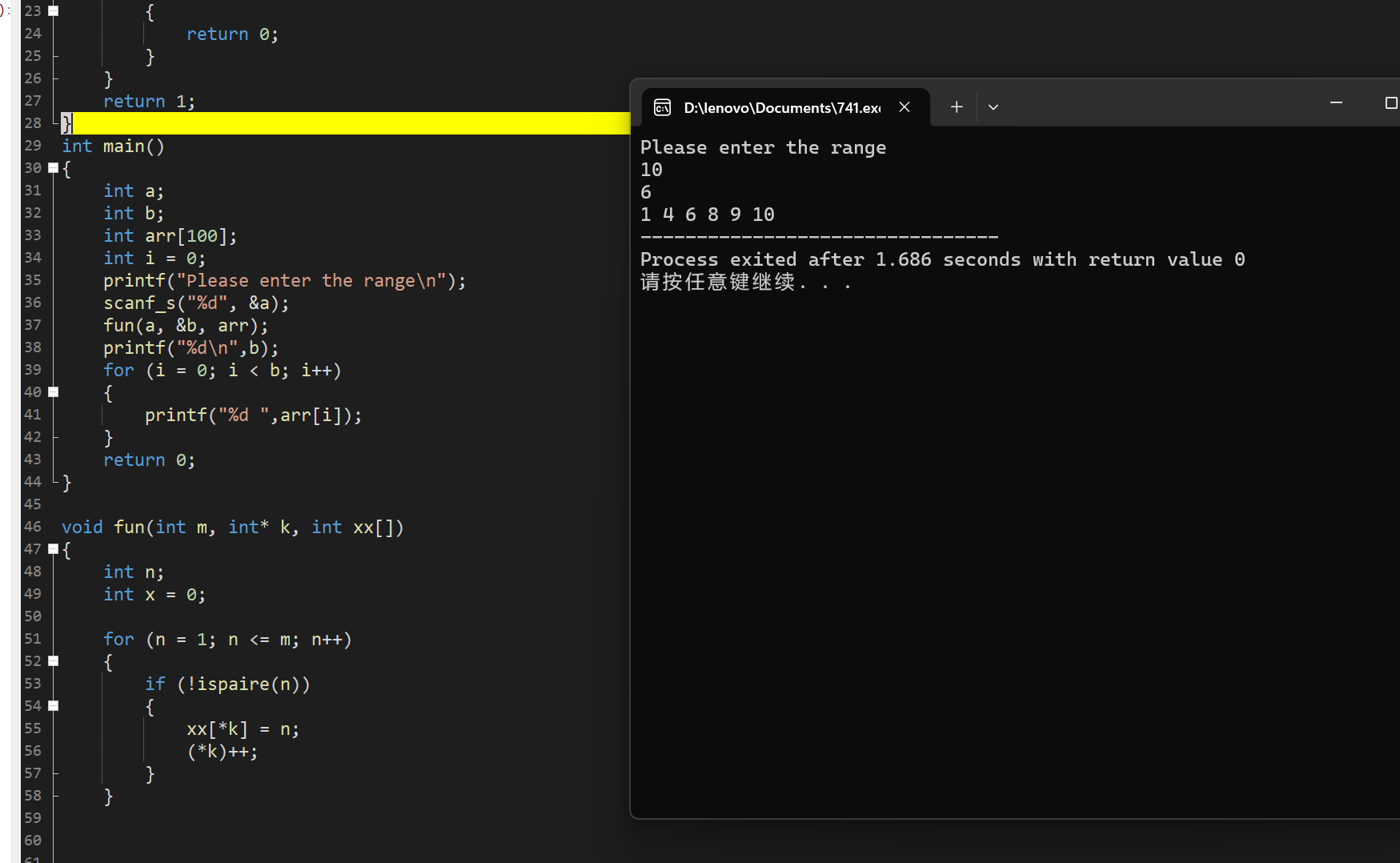
Task: Close the 741.exe terminal tab
Action: [x=905, y=107]
